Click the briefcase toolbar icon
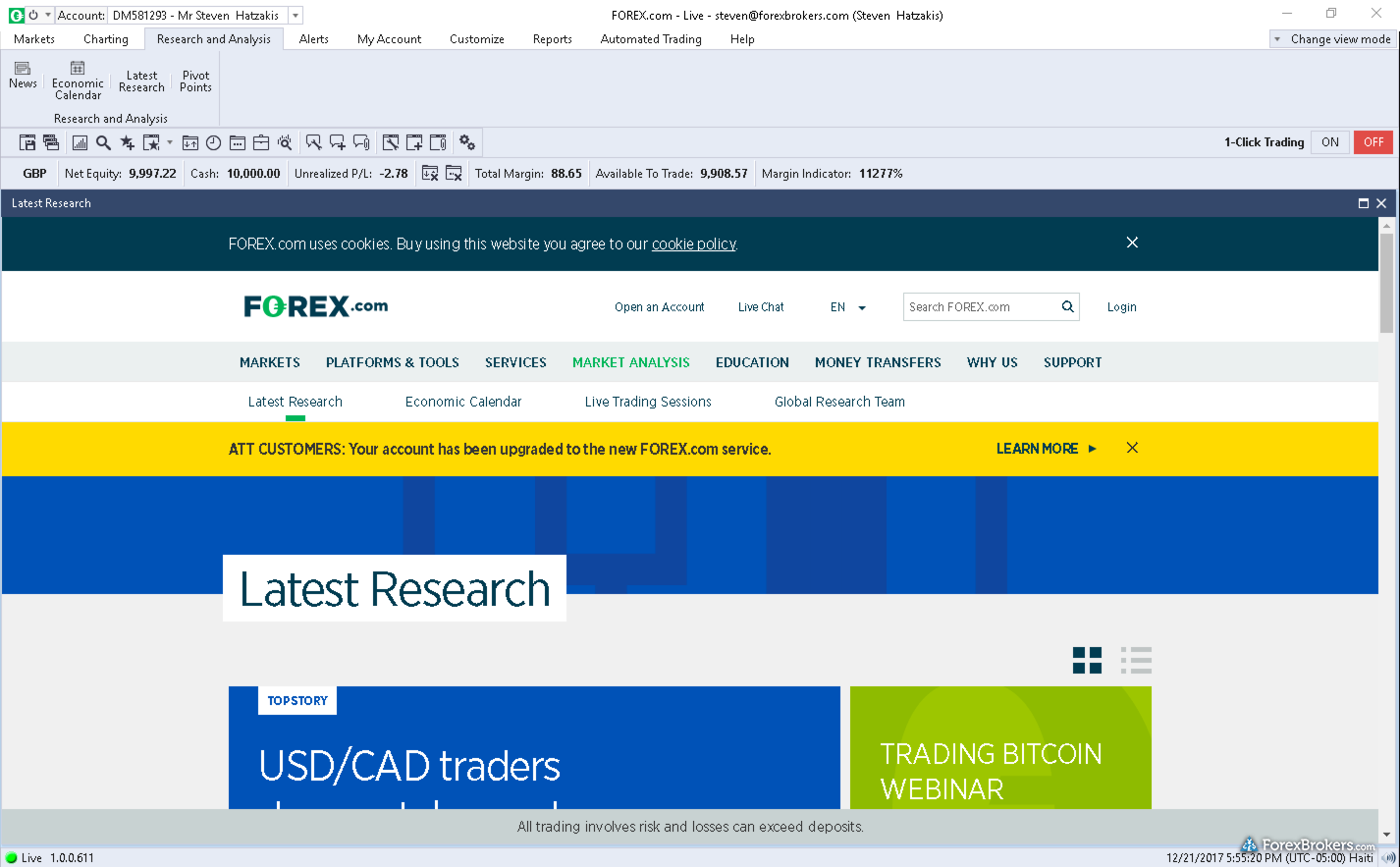1400x867 pixels. (x=261, y=142)
